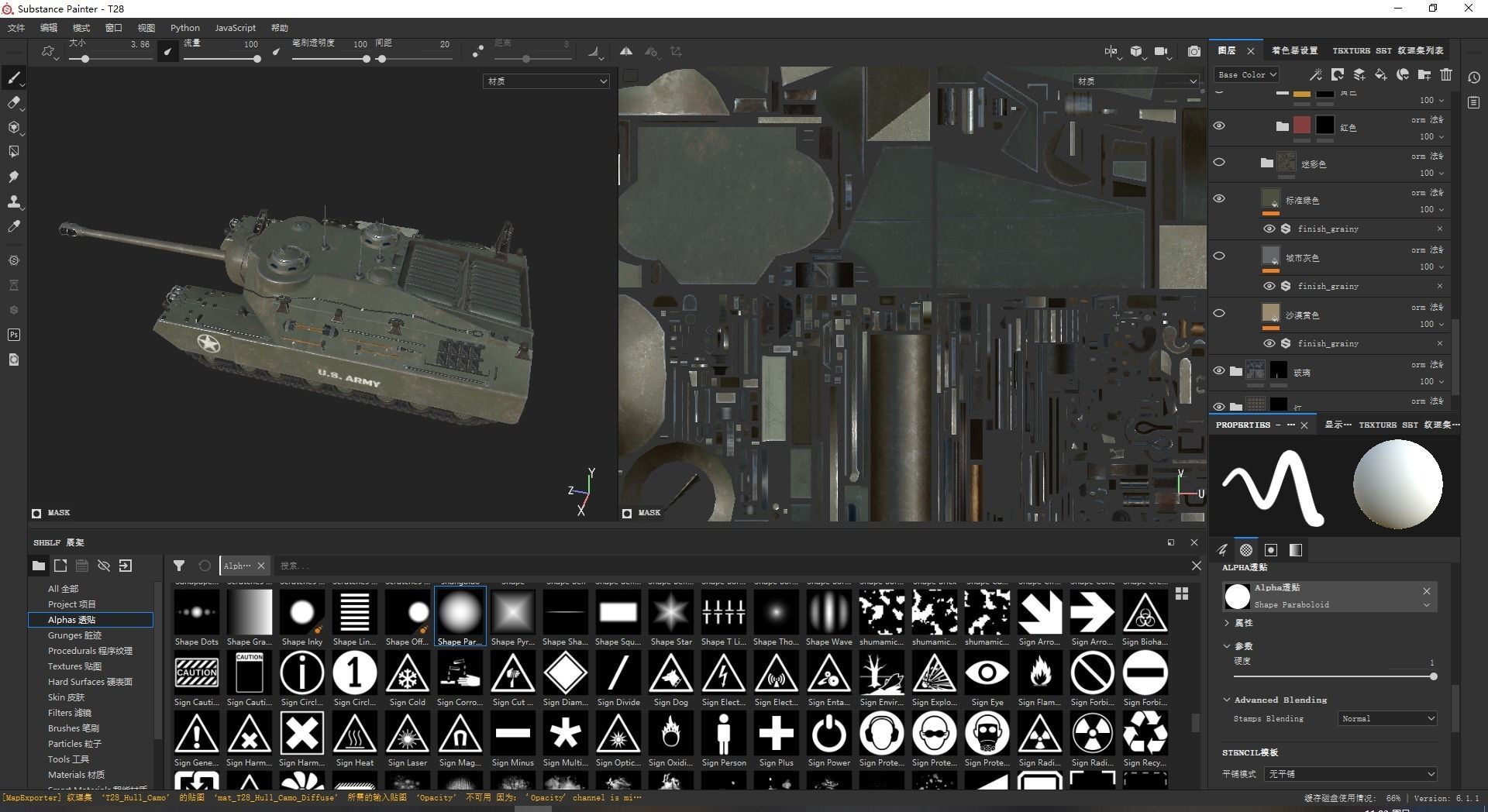Select Alphas 透贴 shelf category
This screenshot has width=1488, height=812.
[x=91, y=620]
